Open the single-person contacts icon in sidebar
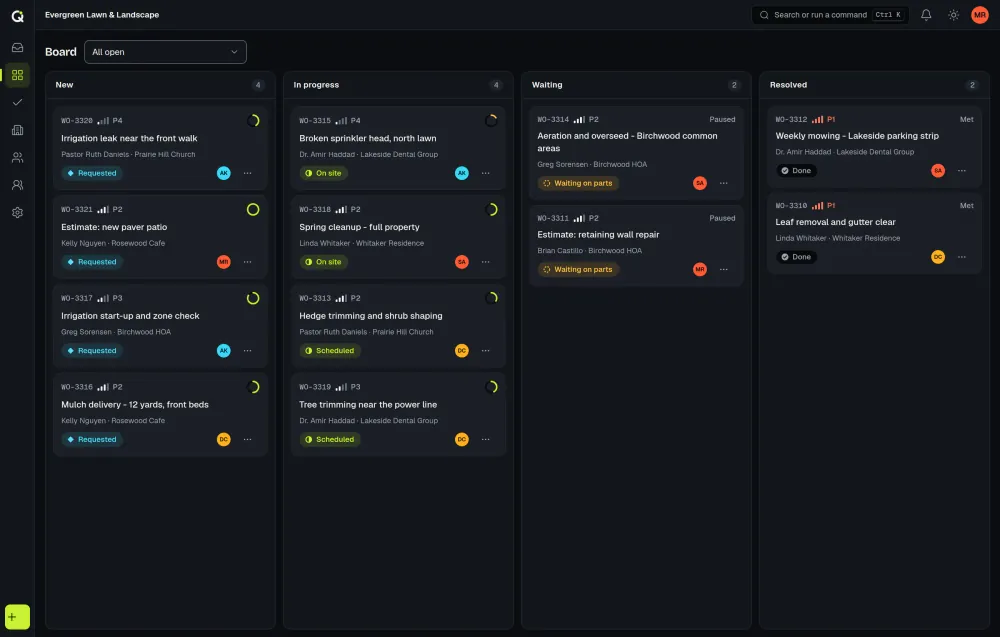This screenshot has height=637, width=1000. (x=17, y=185)
